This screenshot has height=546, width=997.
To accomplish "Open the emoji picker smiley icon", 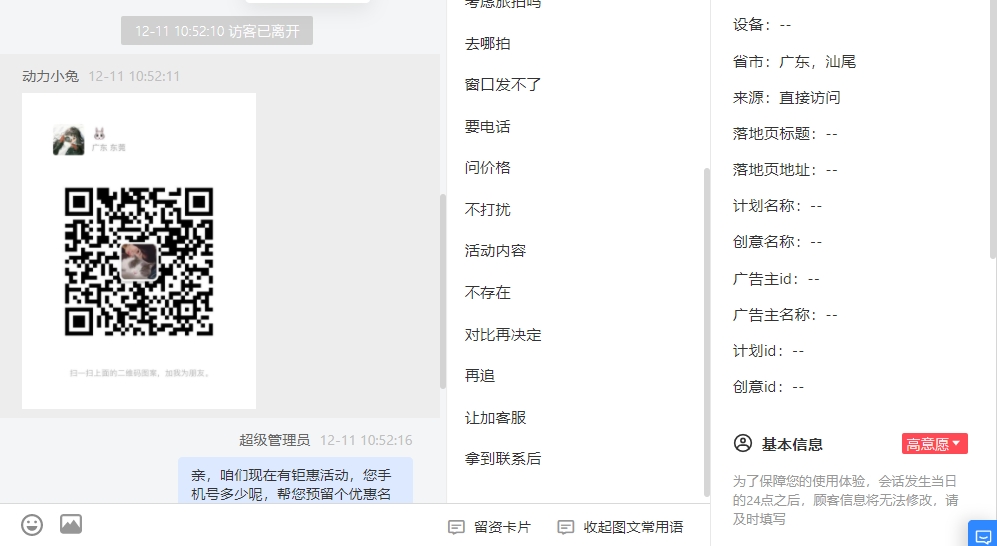I will (32, 525).
